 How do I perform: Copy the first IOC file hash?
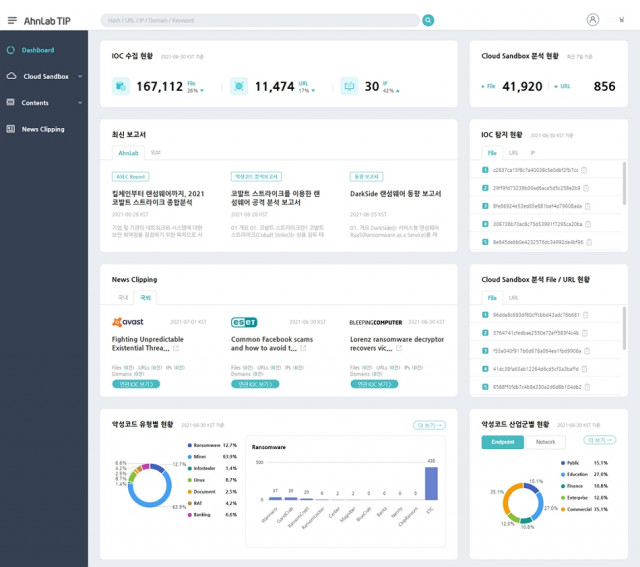(x=584, y=170)
